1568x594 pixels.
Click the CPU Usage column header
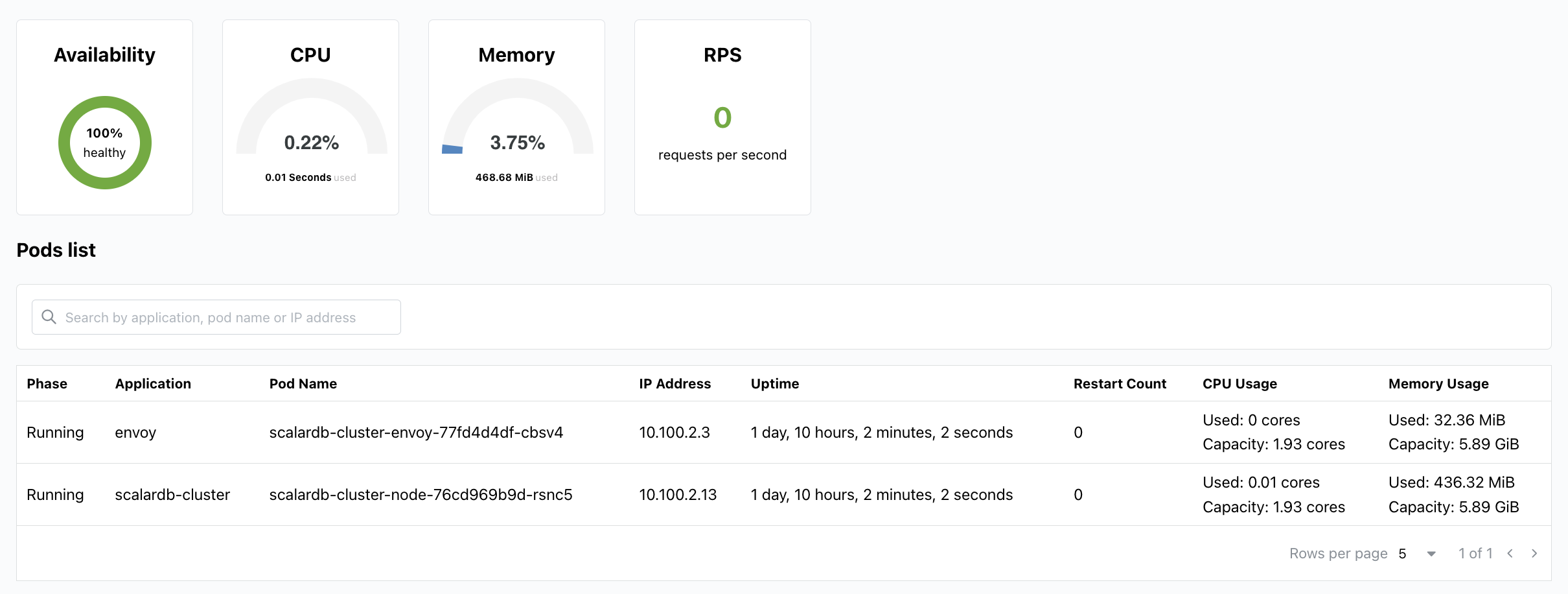pos(1239,383)
